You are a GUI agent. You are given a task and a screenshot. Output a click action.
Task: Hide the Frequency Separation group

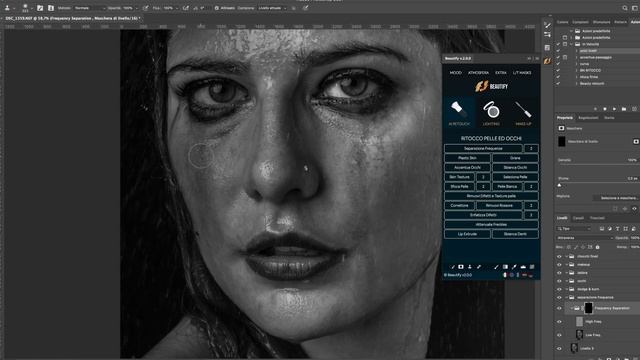tap(559, 308)
